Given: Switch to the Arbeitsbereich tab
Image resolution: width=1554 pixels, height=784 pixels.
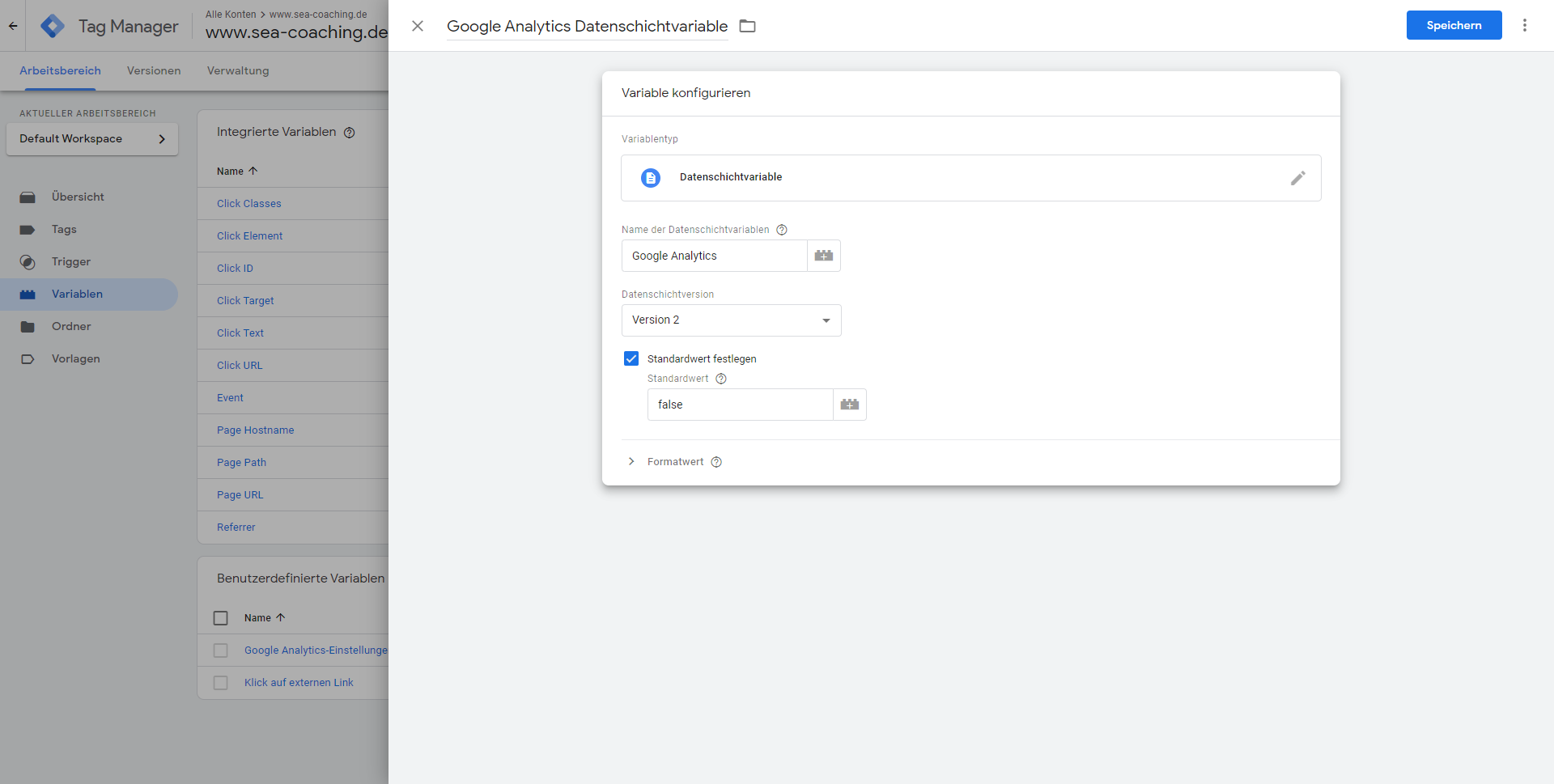Looking at the screenshot, I should click(60, 71).
